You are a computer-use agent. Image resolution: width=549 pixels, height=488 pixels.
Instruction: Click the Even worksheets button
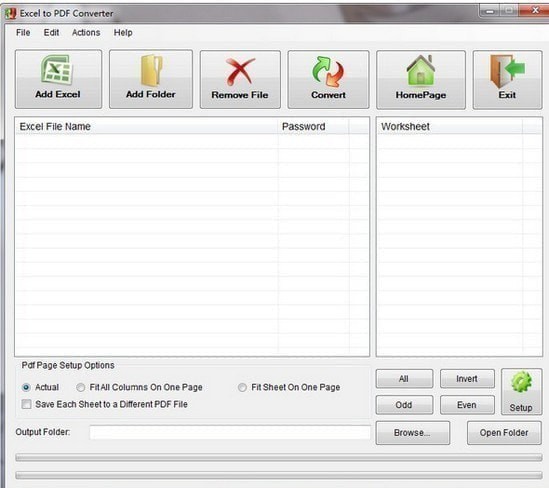coord(467,405)
